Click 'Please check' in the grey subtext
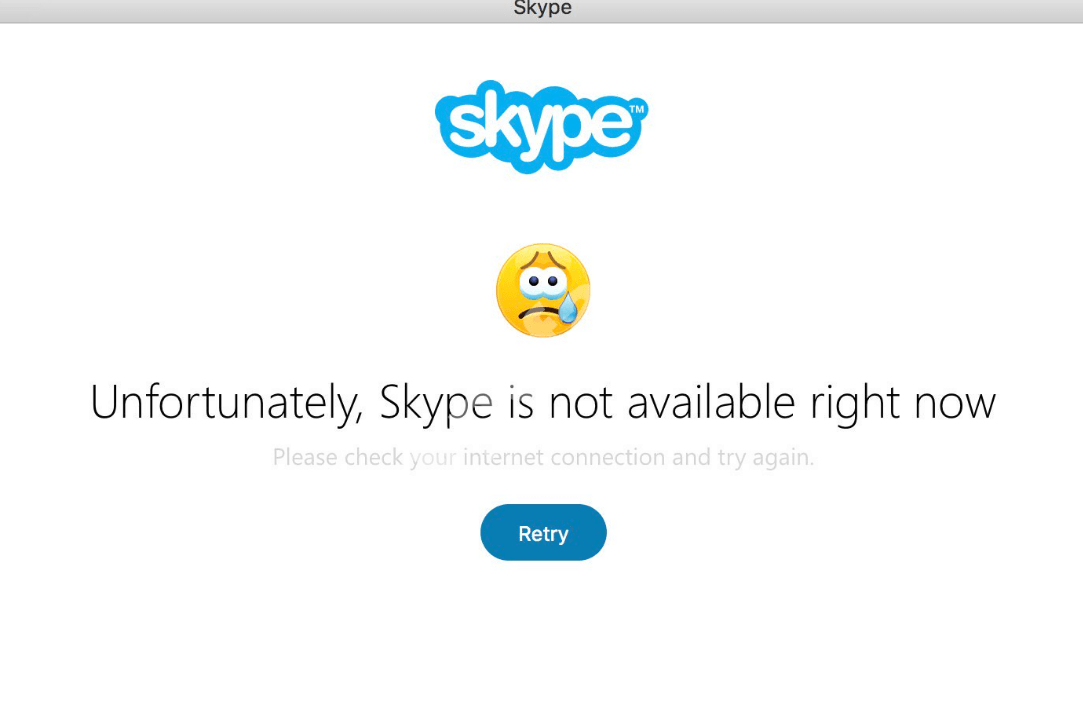The width and height of the screenshot is (1083, 707). pos(338,458)
